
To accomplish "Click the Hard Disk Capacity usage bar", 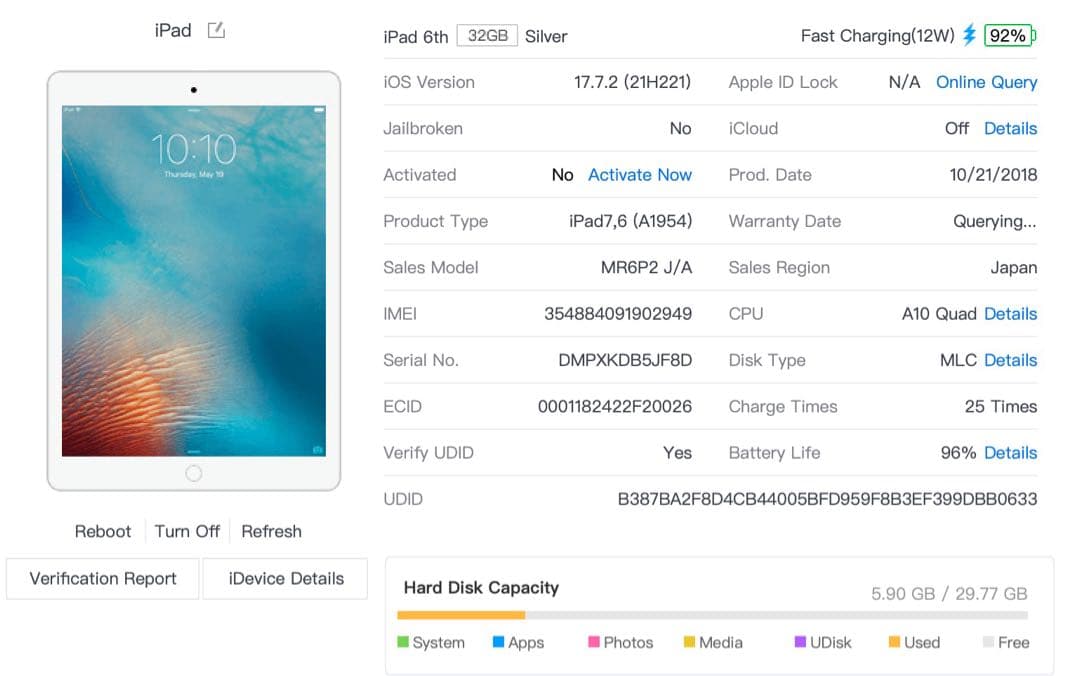I will click(713, 614).
